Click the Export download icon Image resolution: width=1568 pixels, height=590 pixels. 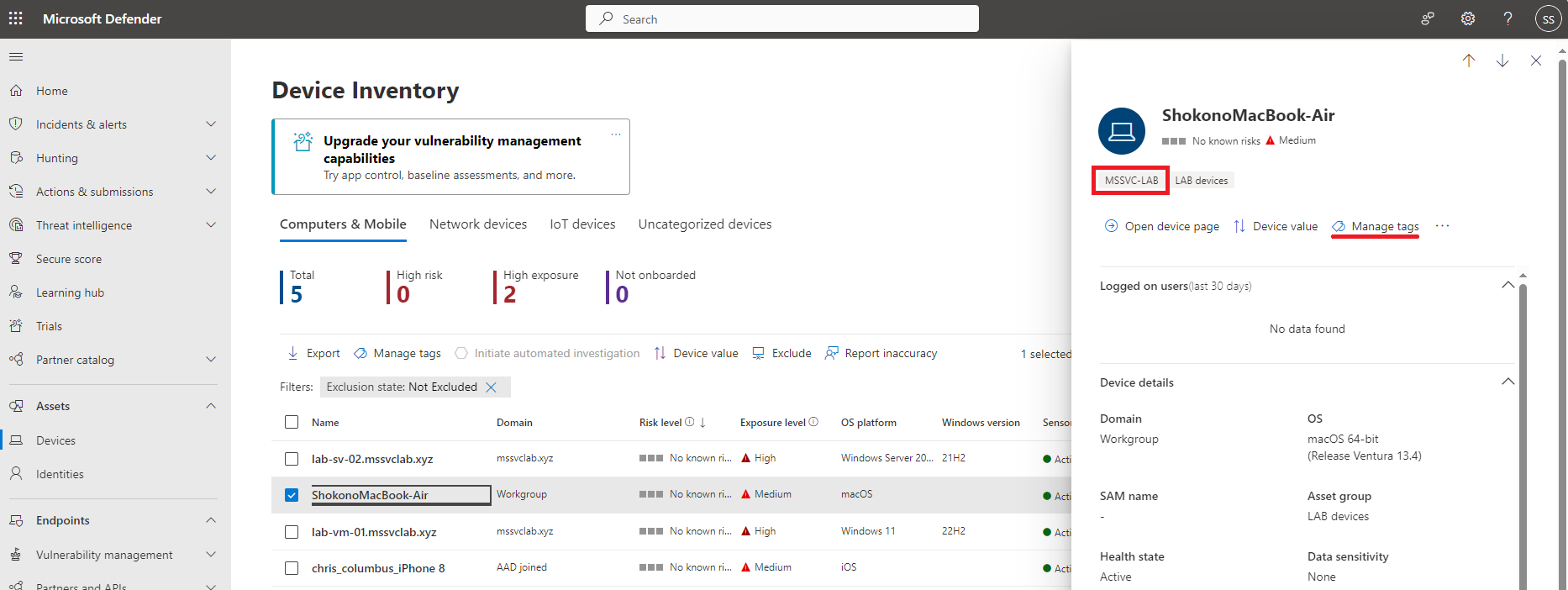coord(292,353)
